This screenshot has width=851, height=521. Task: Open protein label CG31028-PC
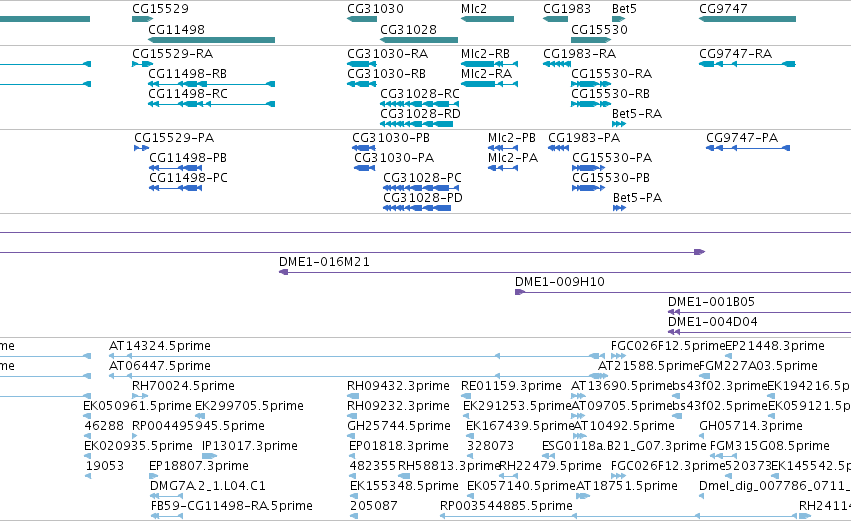[422, 178]
